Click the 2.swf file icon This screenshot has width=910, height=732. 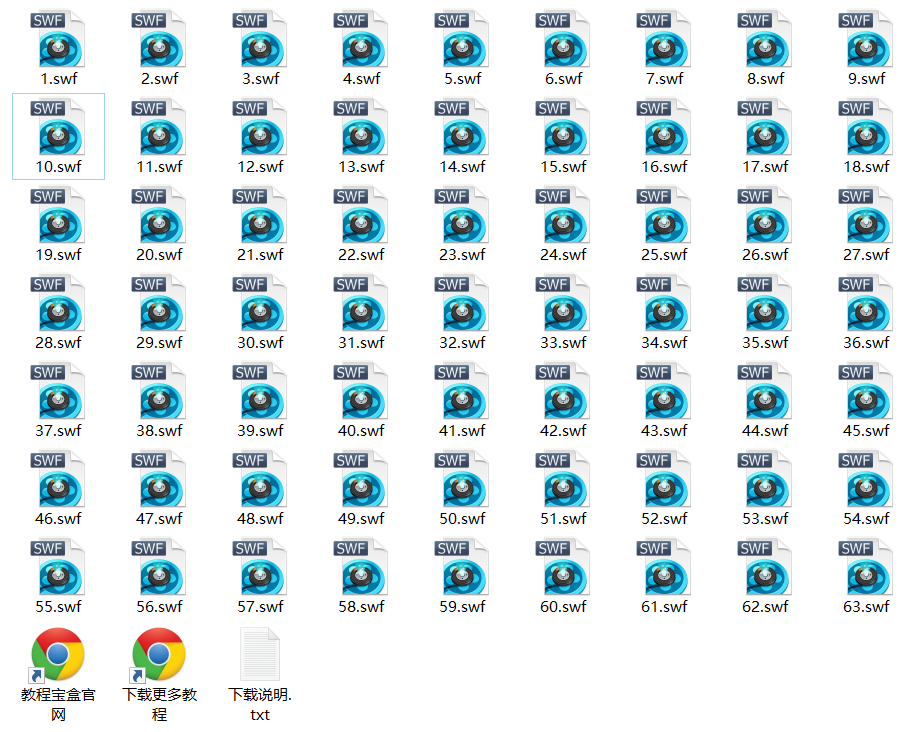(159, 38)
